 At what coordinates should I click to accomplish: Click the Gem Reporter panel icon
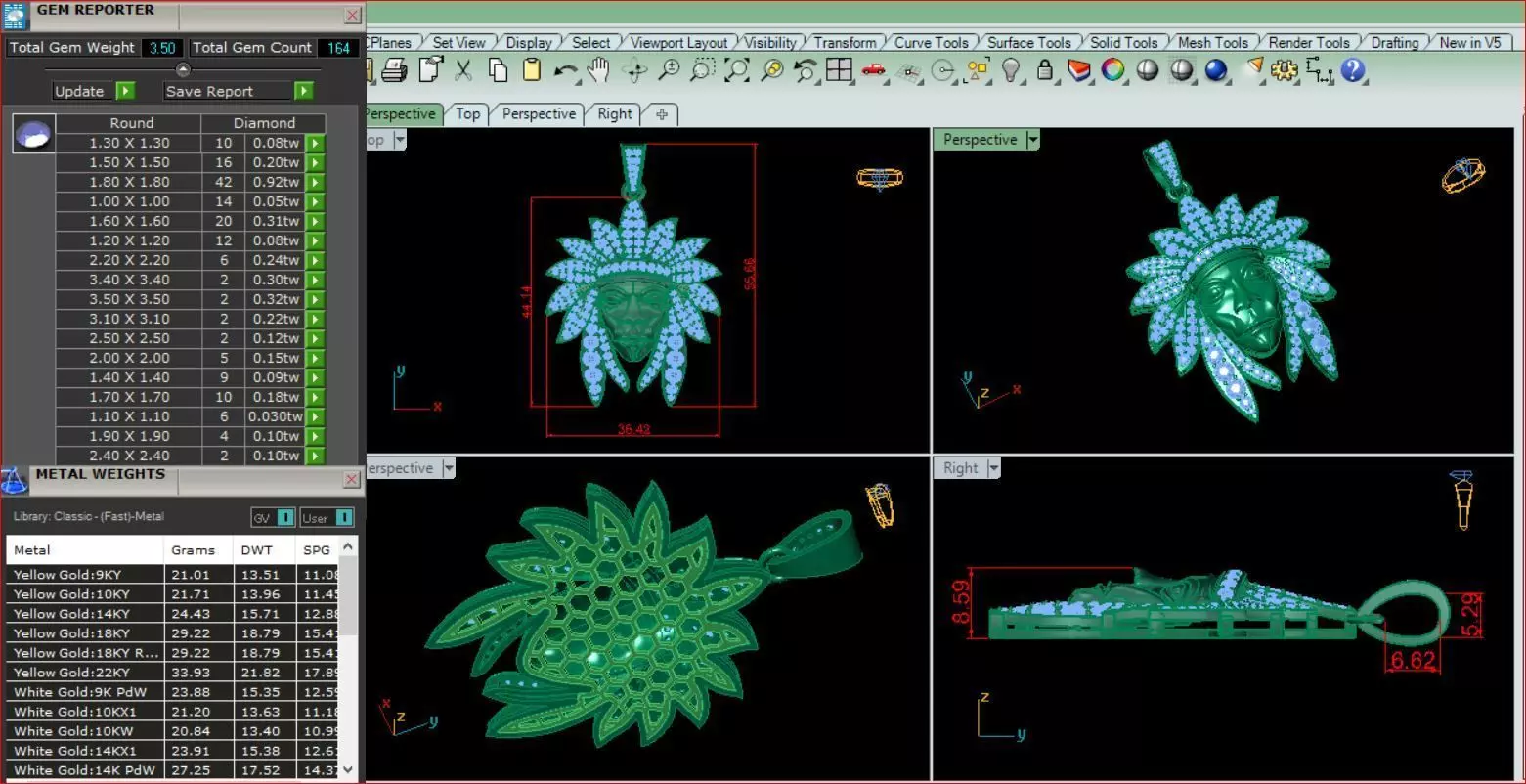pyautogui.click(x=16, y=16)
